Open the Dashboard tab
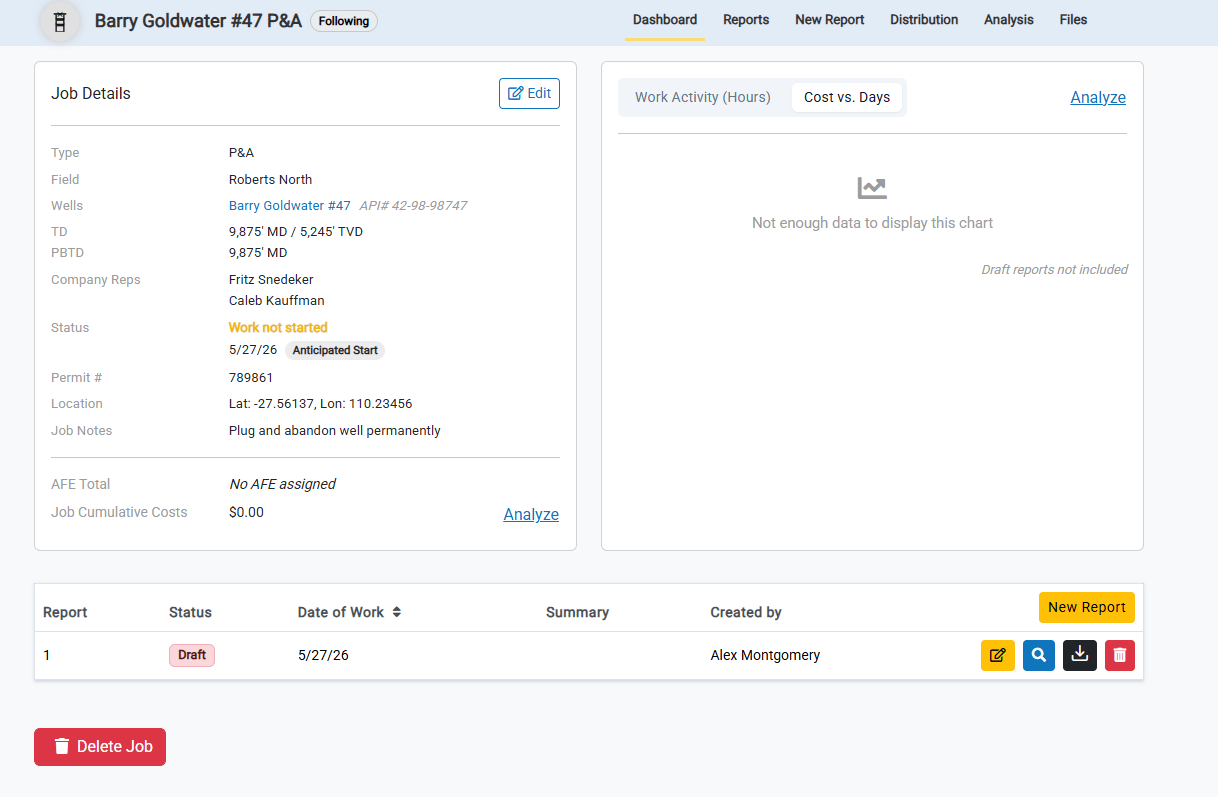This screenshot has height=797, width=1218. pyautogui.click(x=665, y=20)
